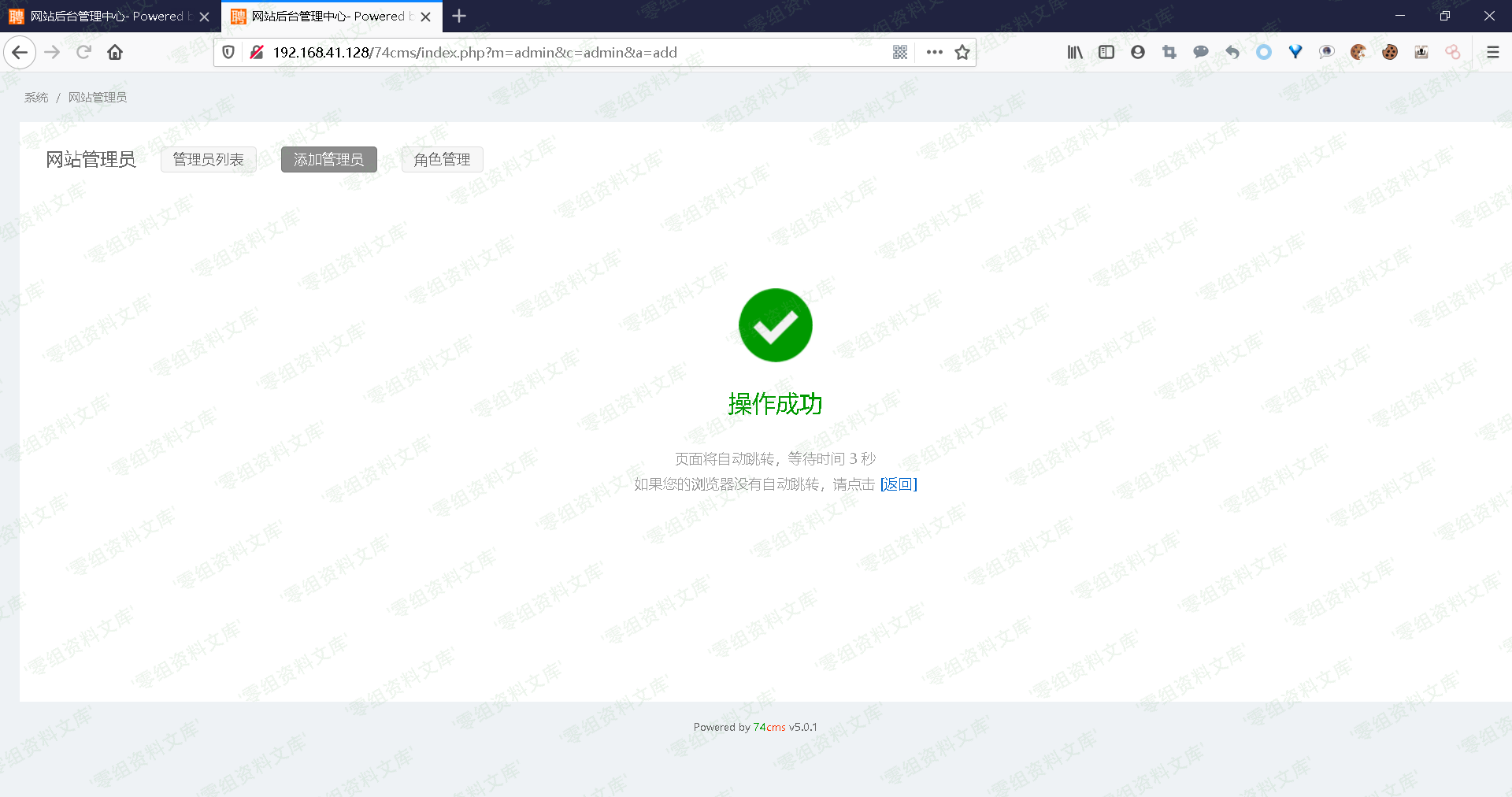Toggle the sidebar view icon
This screenshot has width=1512, height=797.
1106,53
